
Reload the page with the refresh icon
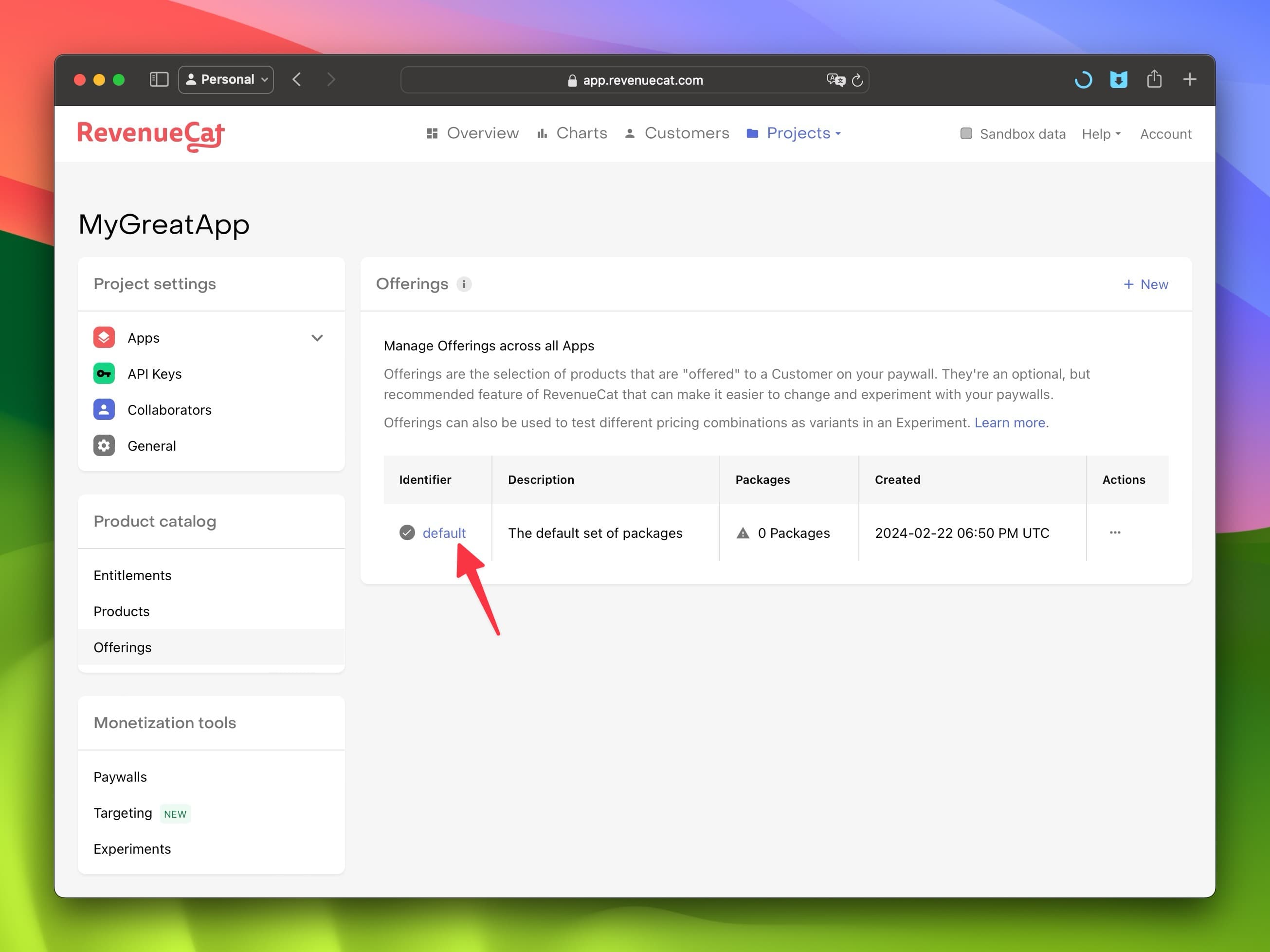[857, 80]
